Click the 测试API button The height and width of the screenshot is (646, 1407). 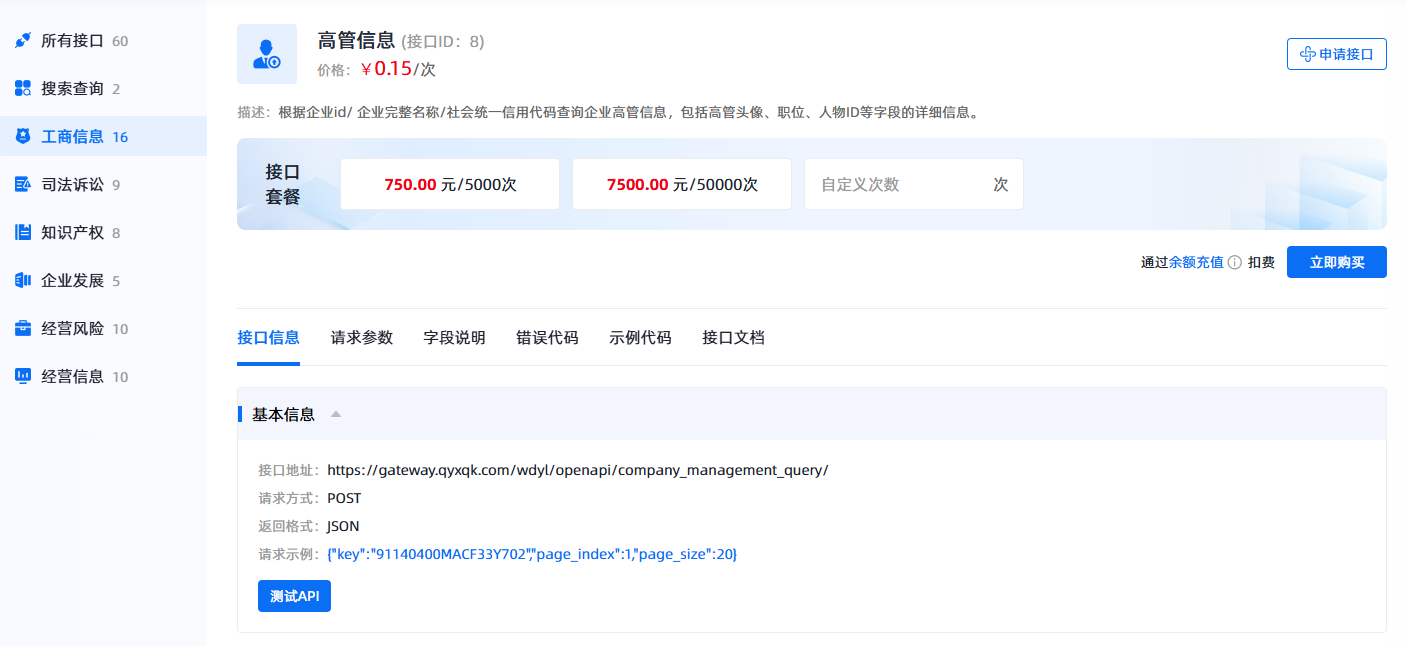294,596
